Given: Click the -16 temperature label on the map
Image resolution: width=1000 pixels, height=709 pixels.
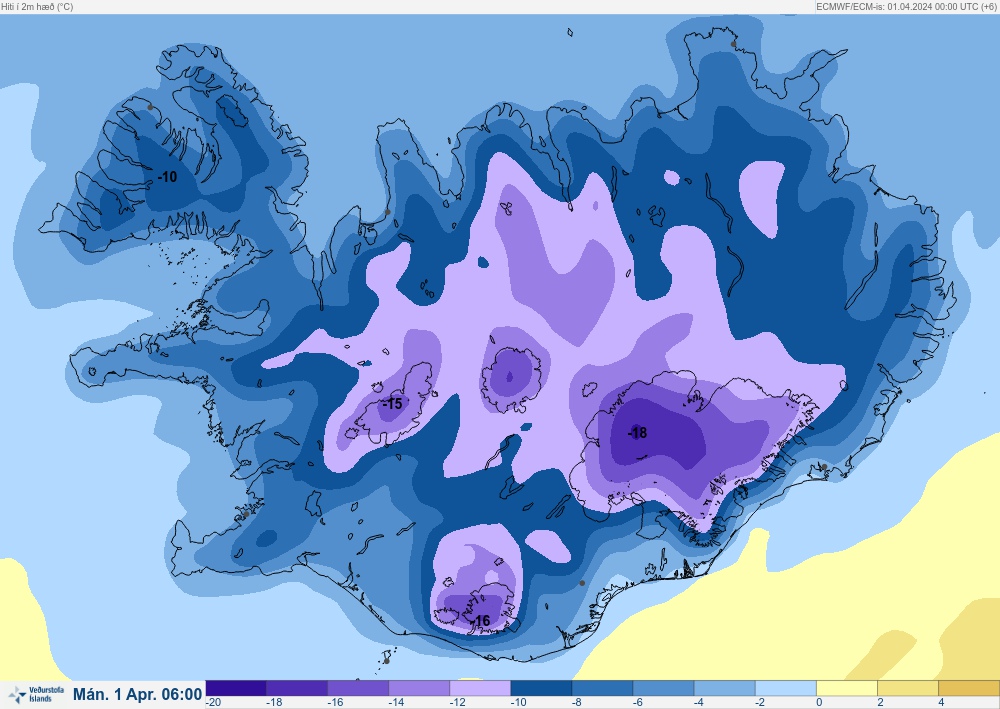Looking at the screenshot, I should (x=480, y=620).
